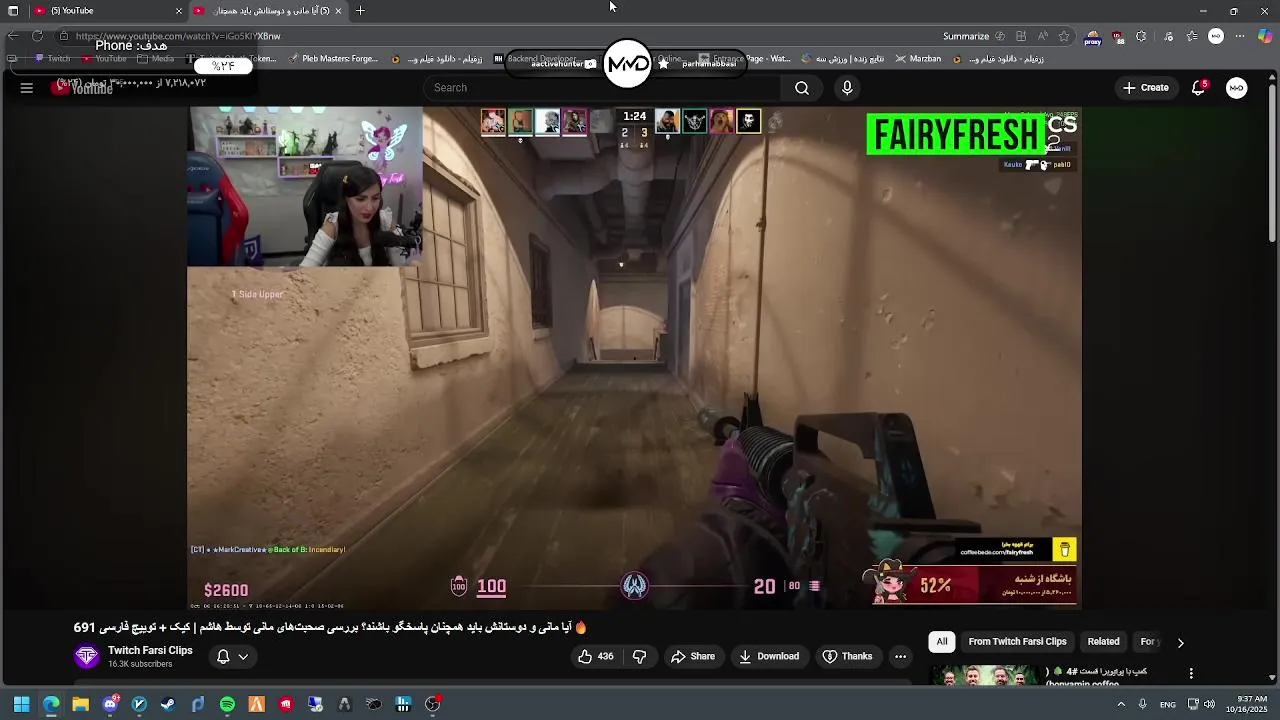1280x720 pixels.
Task: Open Discord from the taskbar
Action: point(110,704)
